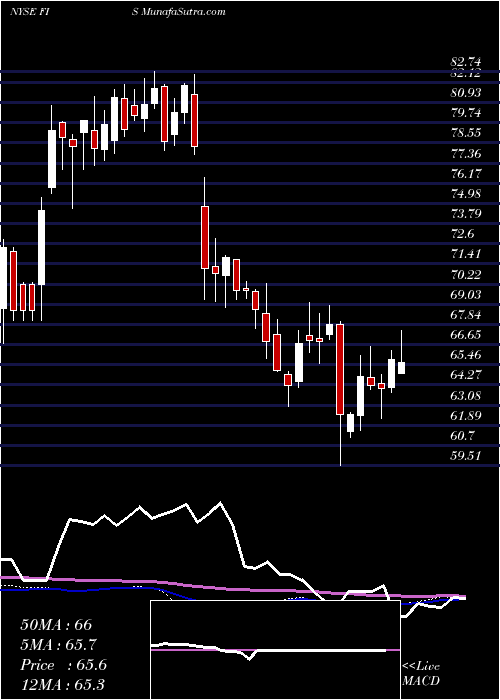Click the 5MA : 65.7 readout
The width and height of the screenshot is (500, 700).
[x=59, y=645]
